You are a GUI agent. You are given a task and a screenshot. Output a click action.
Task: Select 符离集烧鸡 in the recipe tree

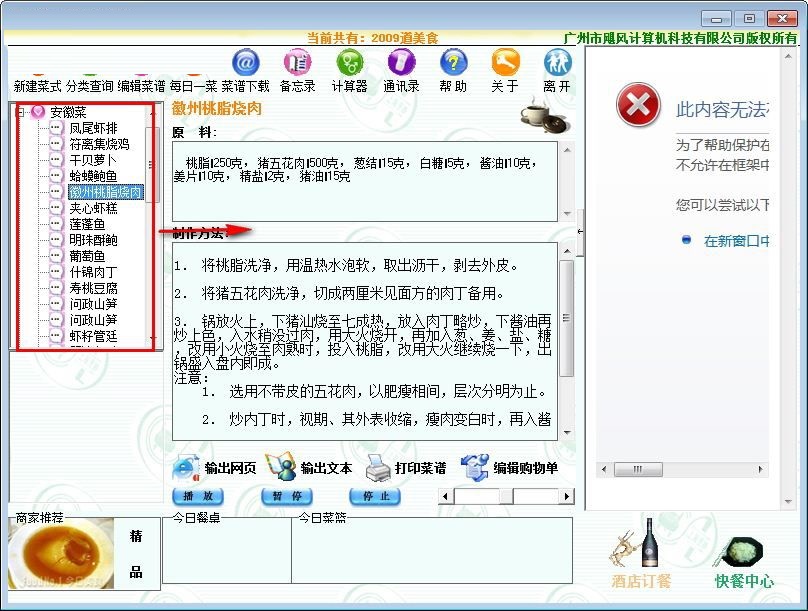pos(99,144)
